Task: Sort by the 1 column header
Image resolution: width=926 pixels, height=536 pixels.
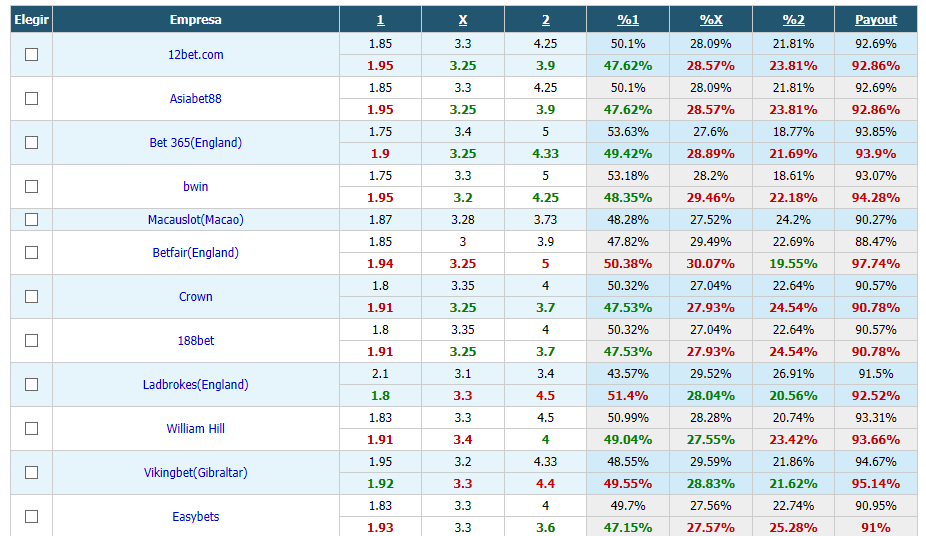Action: click(380, 19)
